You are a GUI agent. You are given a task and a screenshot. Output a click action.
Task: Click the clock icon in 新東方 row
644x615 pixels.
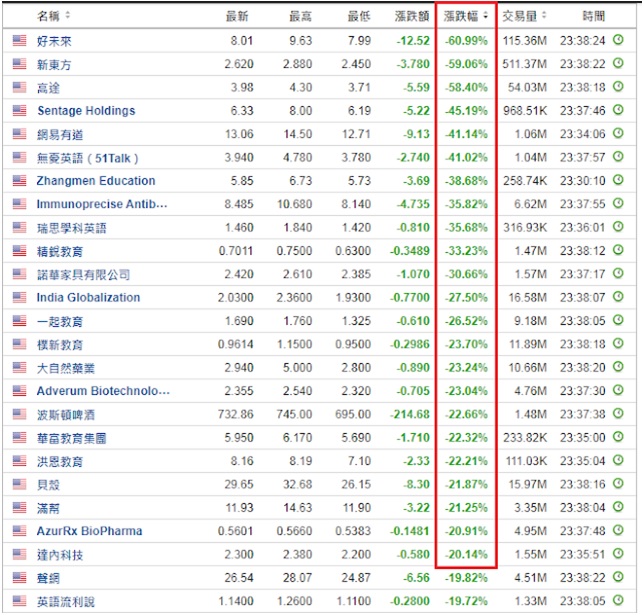click(618, 63)
